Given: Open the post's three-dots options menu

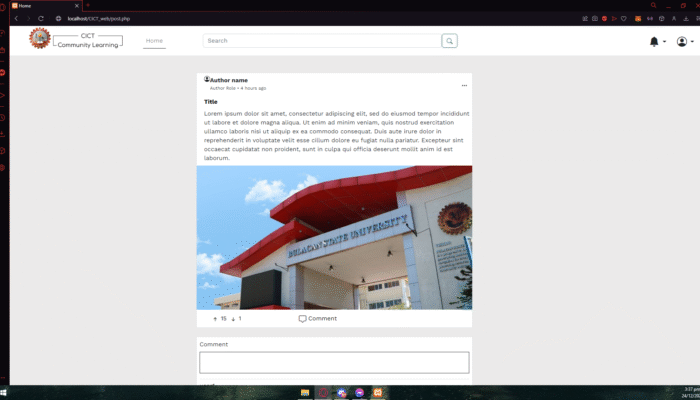Looking at the screenshot, I should [464, 85].
